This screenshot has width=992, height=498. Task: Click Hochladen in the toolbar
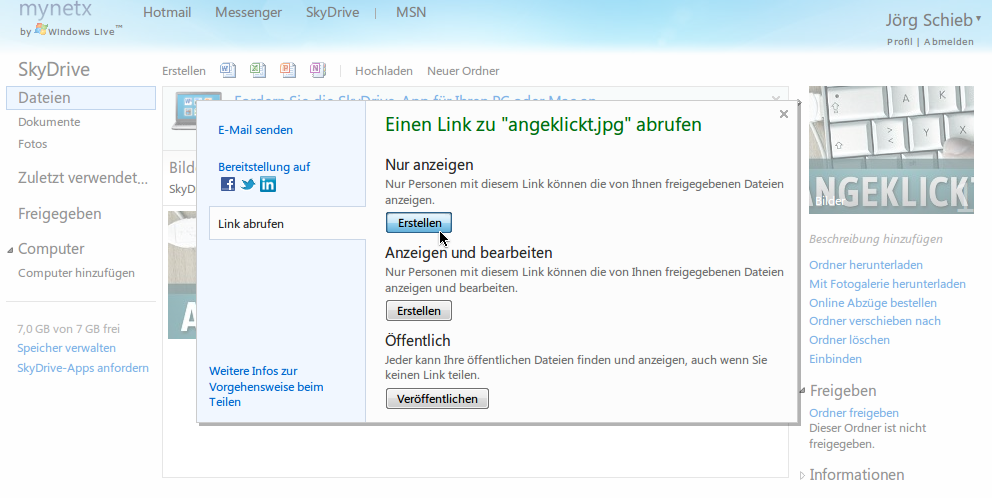383,71
